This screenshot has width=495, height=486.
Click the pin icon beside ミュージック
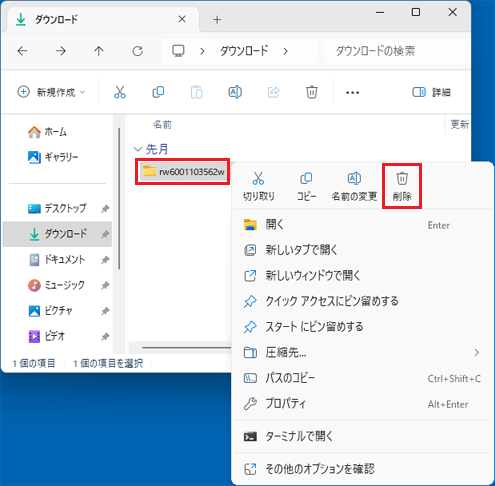[105, 285]
